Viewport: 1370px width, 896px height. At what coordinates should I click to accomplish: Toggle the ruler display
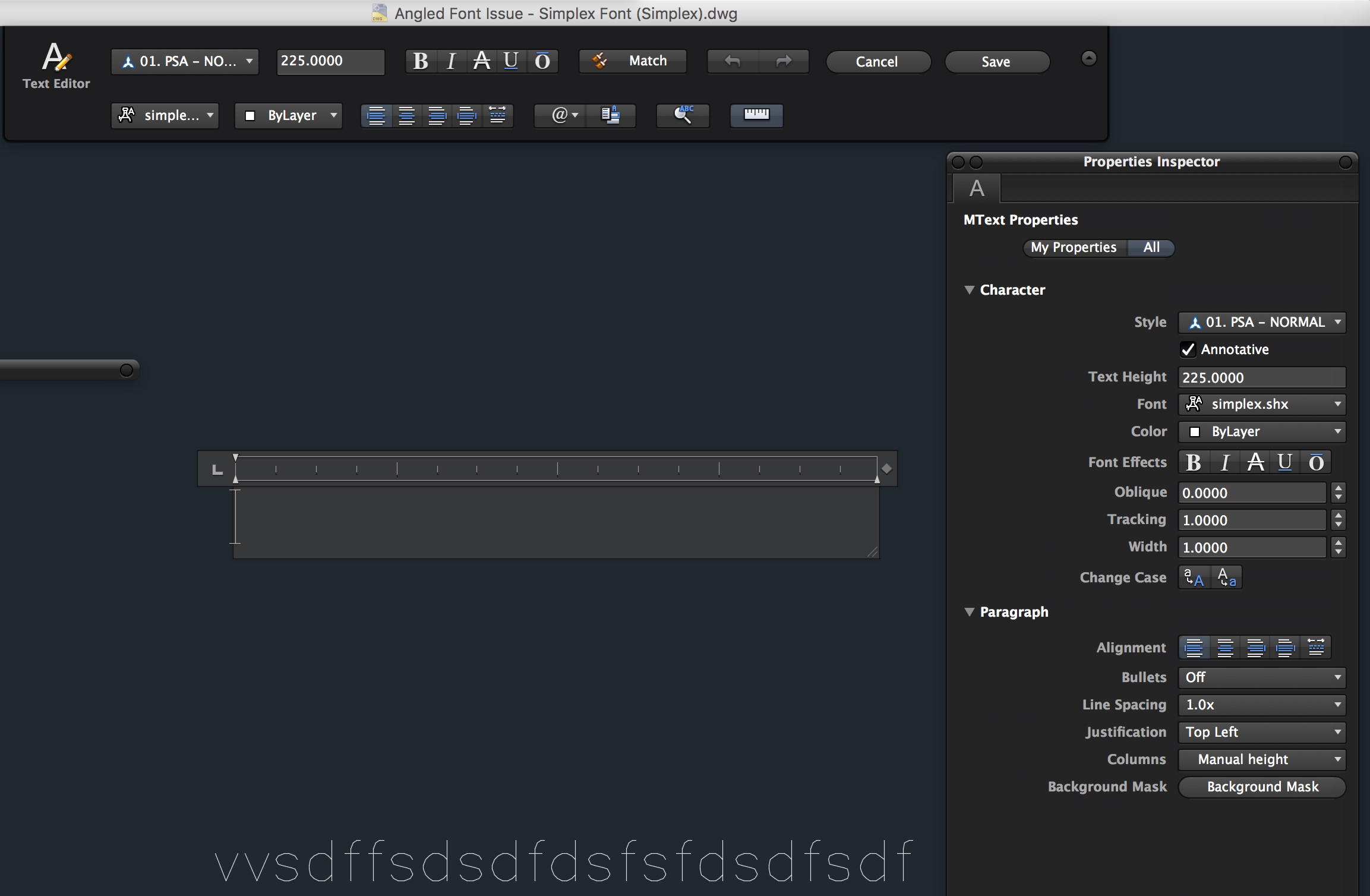(756, 116)
